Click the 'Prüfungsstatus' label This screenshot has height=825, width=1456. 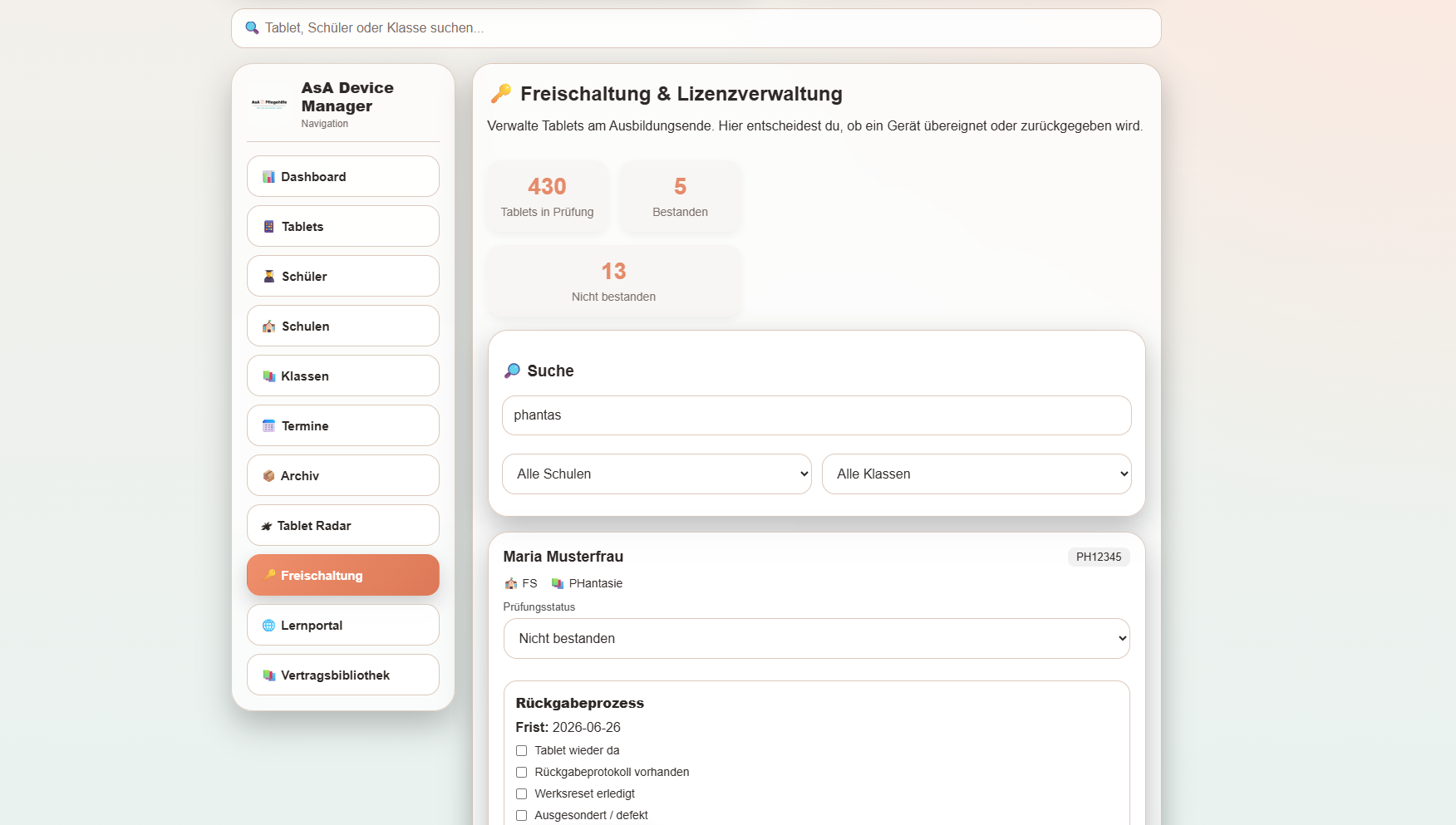point(539,606)
